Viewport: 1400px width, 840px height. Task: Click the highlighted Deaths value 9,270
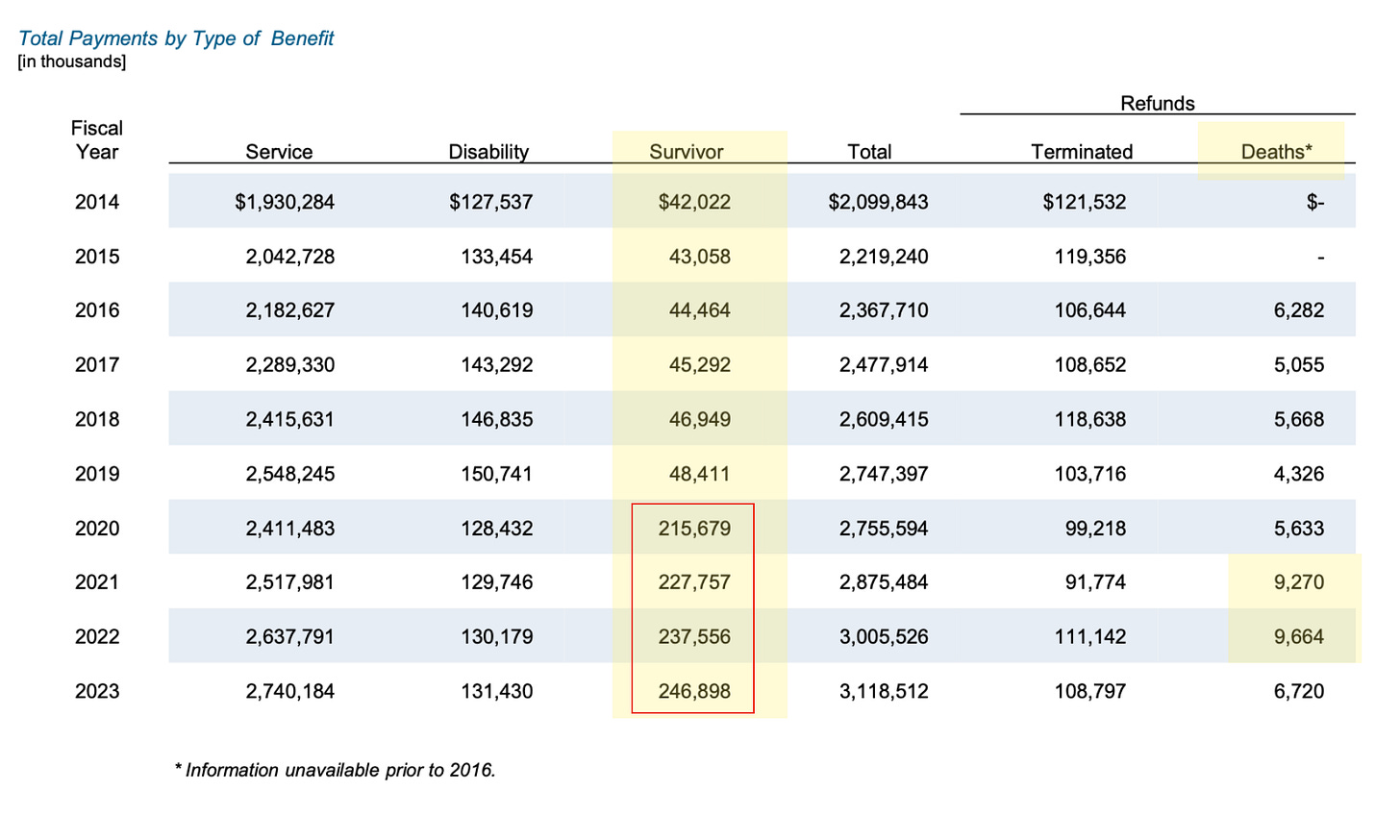[x=1299, y=582]
